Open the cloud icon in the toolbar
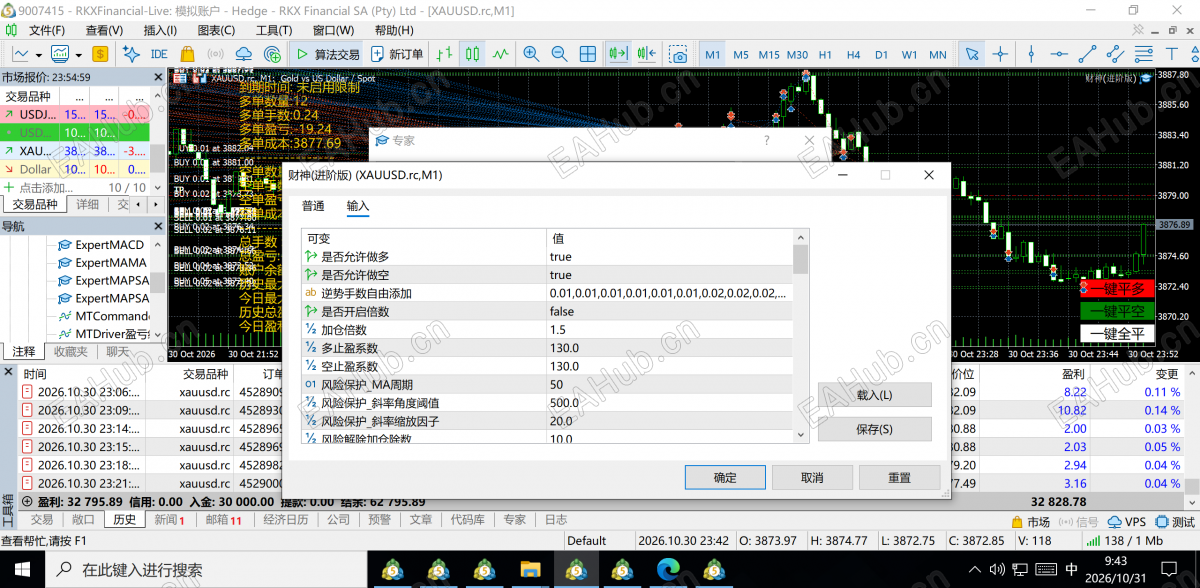Image resolution: width=1200 pixels, height=588 pixels. [x=243, y=54]
